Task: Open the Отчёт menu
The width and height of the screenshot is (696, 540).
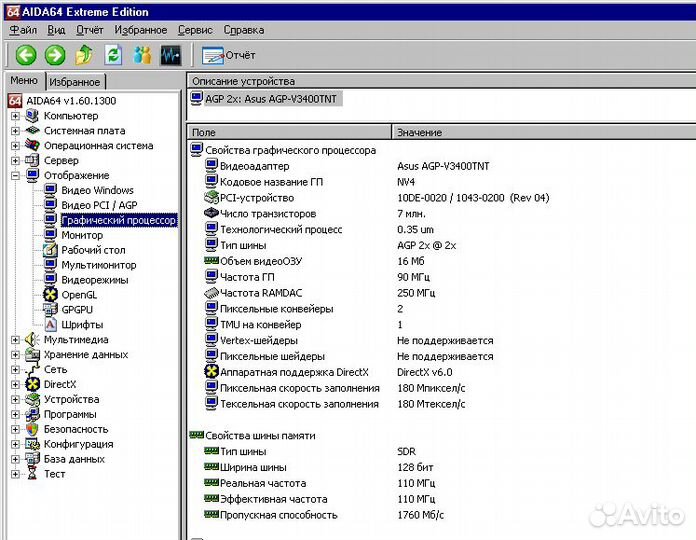Action: (89, 30)
